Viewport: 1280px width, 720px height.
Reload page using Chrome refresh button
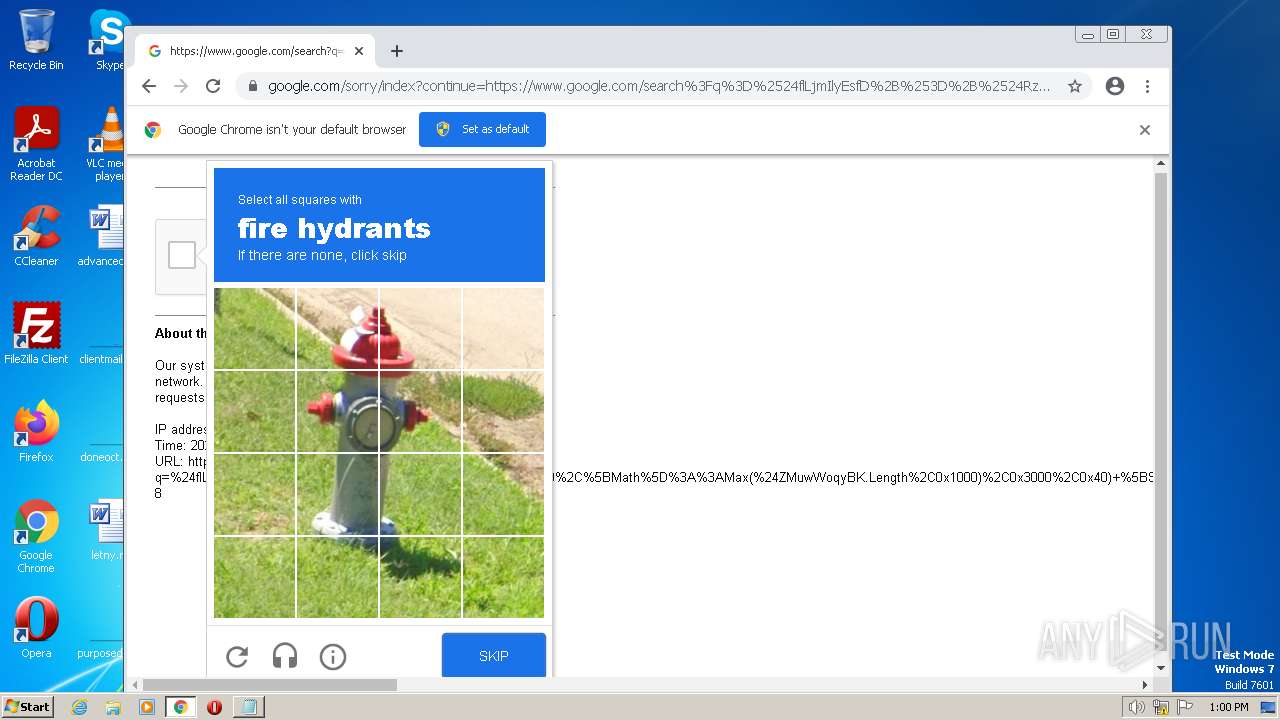pos(213,86)
